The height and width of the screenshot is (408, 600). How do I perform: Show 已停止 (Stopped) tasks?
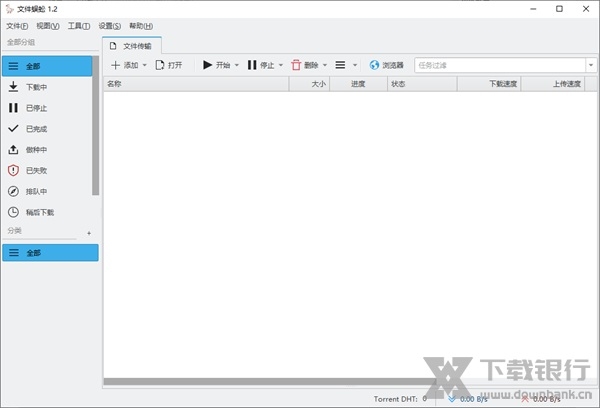pyautogui.click(x=36, y=108)
